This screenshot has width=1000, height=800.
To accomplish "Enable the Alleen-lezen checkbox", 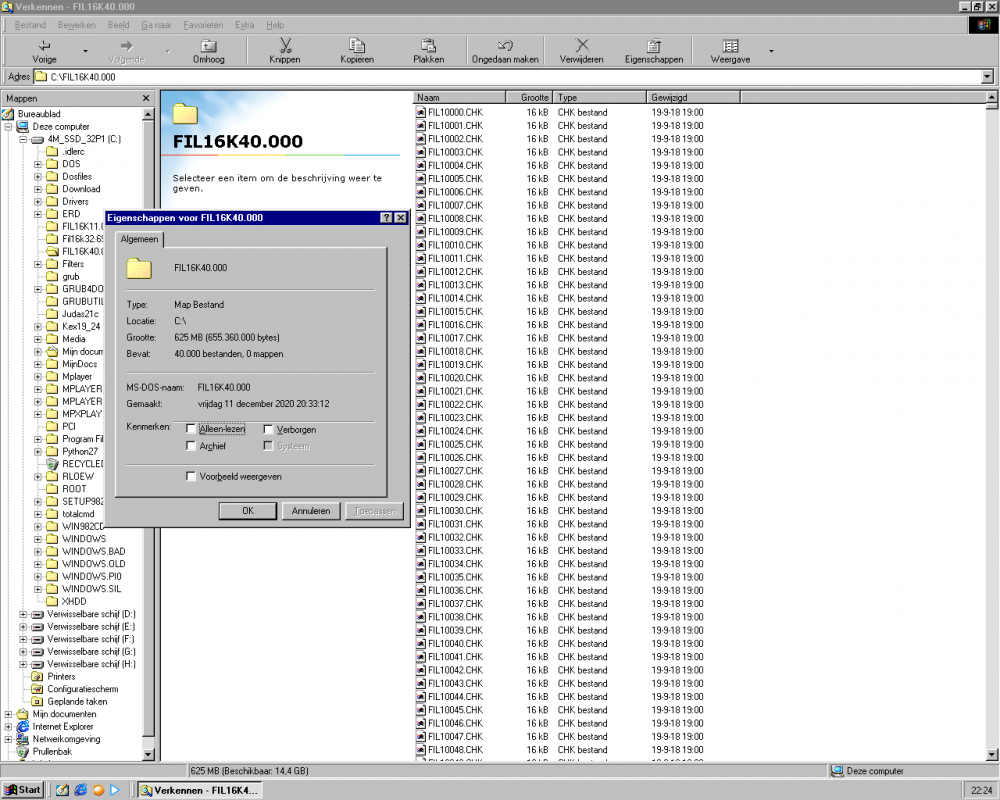I will pos(190,427).
